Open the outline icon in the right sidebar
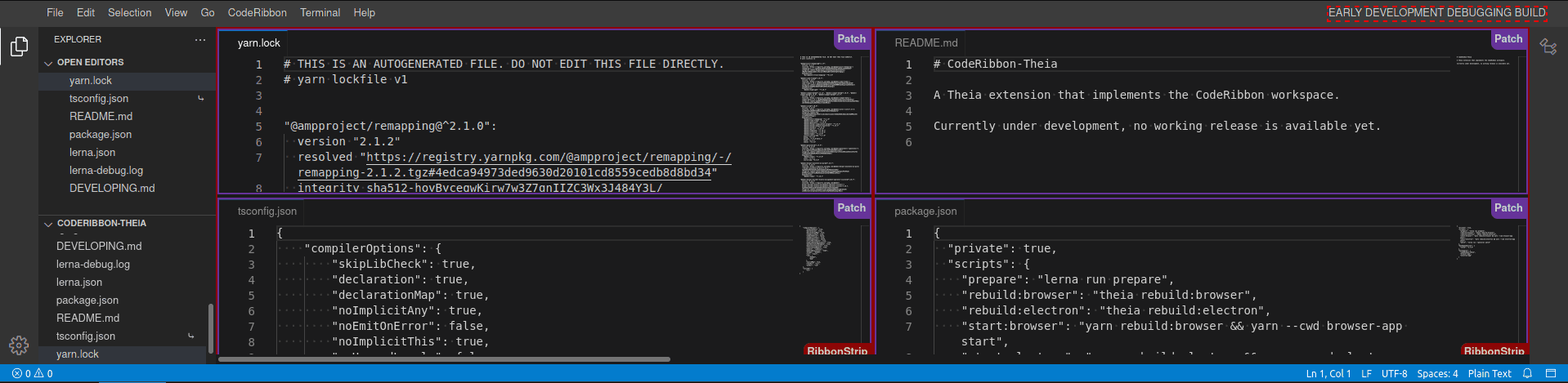The height and width of the screenshot is (383, 1568). (x=1548, y=47)
